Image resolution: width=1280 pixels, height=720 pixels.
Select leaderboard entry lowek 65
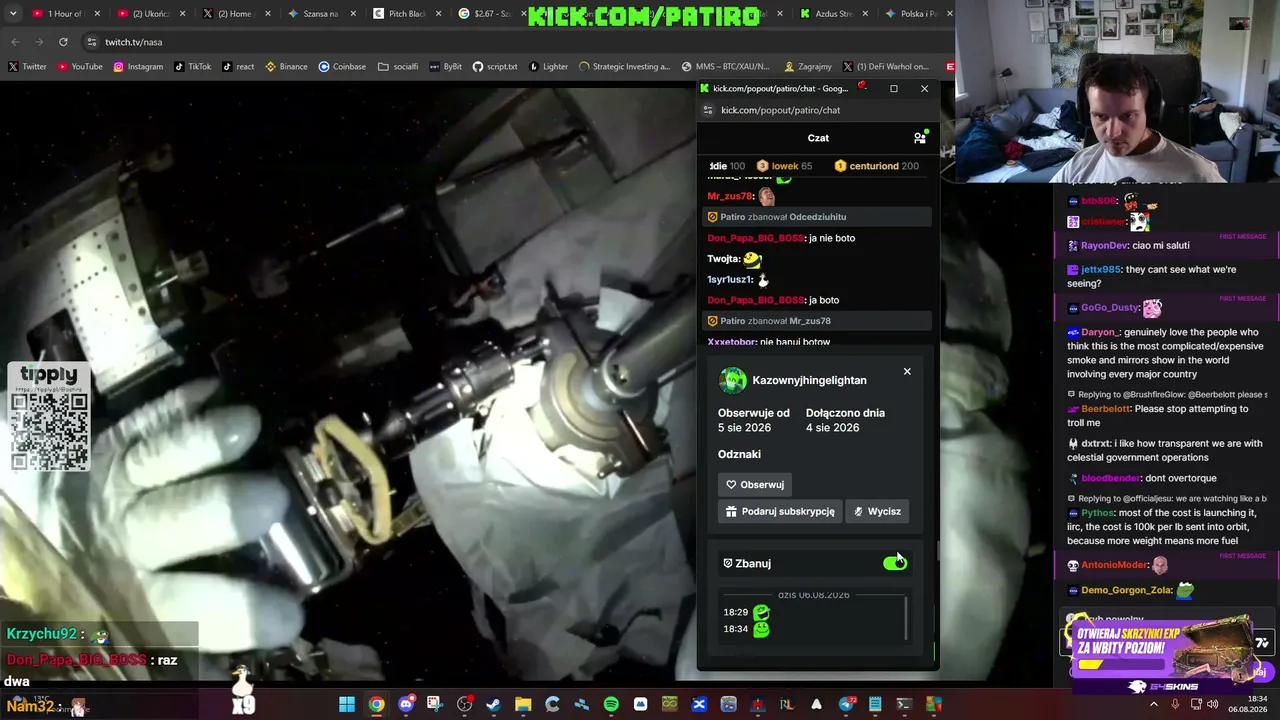click(784, 166)
